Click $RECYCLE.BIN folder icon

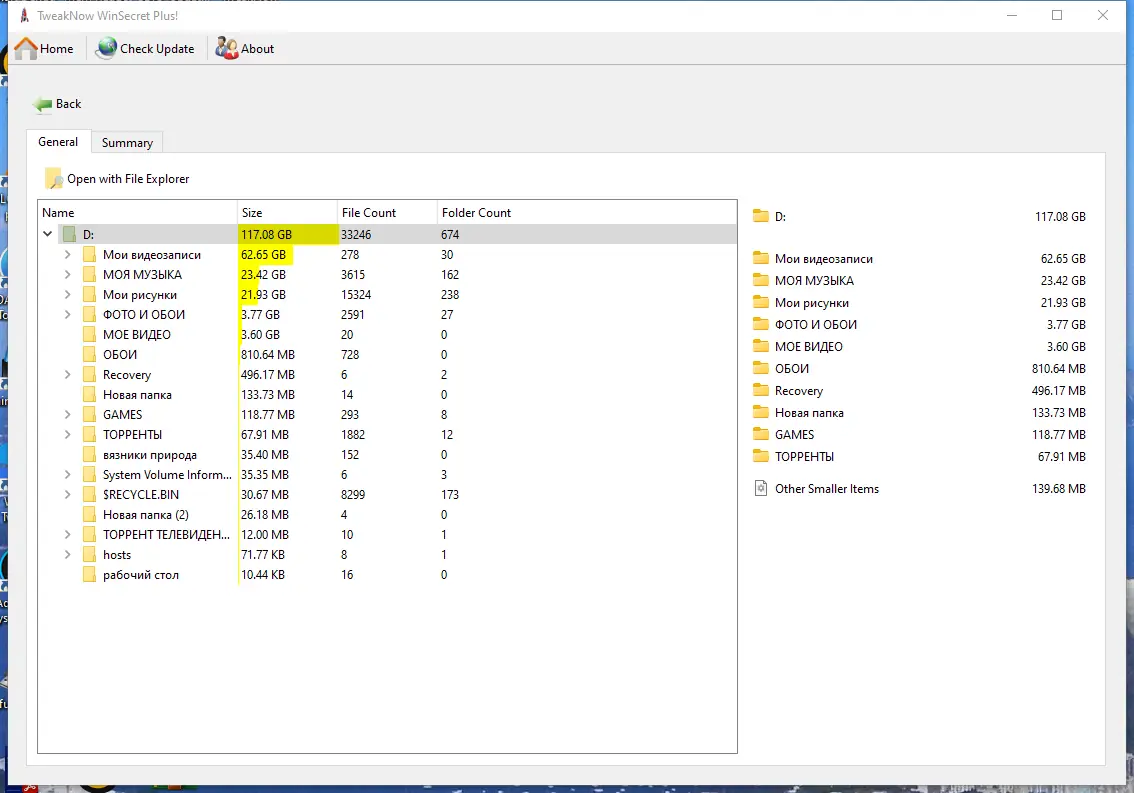(x=89, y=495)
